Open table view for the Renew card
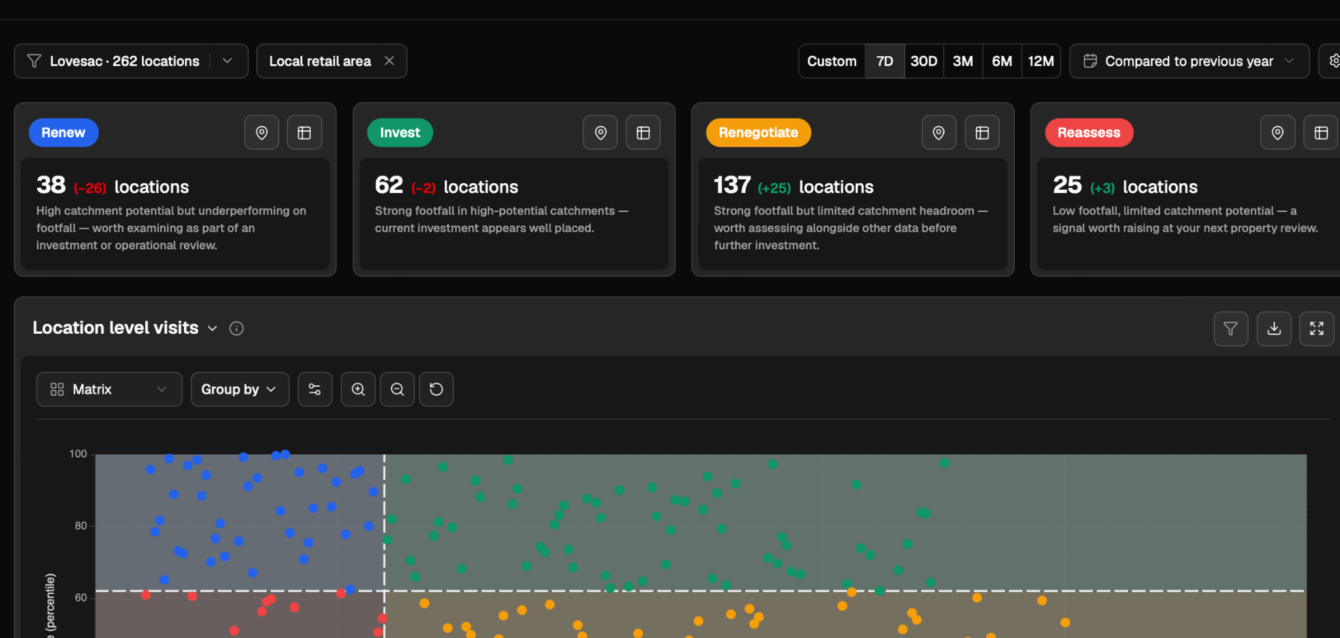 (304, 133)
